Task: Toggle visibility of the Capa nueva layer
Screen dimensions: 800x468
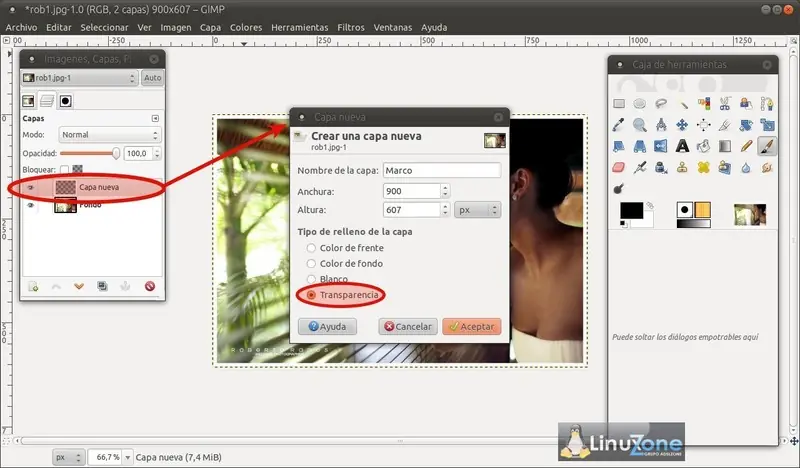Action: click(31, 188)
